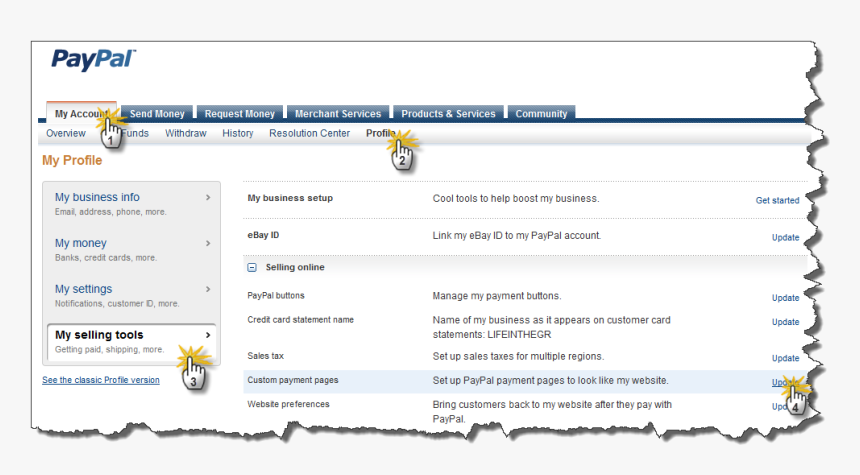This screenshot has width=860, height=475.
Task: Expand My settings chevron arrow
Action: [208, 289]
